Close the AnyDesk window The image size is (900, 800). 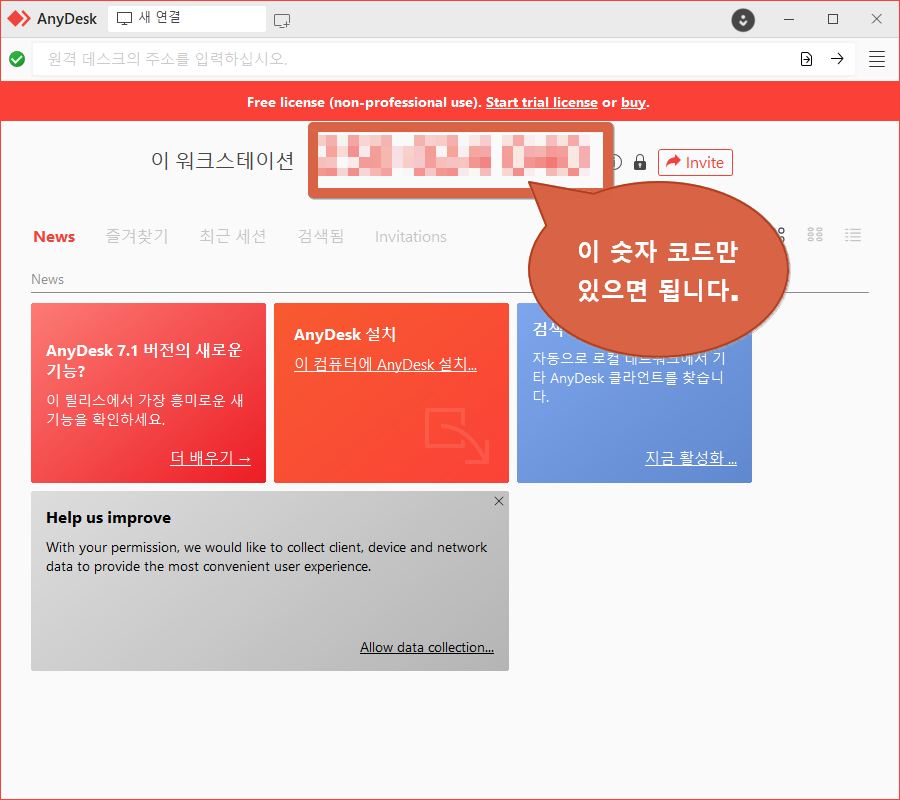point(876,20)
